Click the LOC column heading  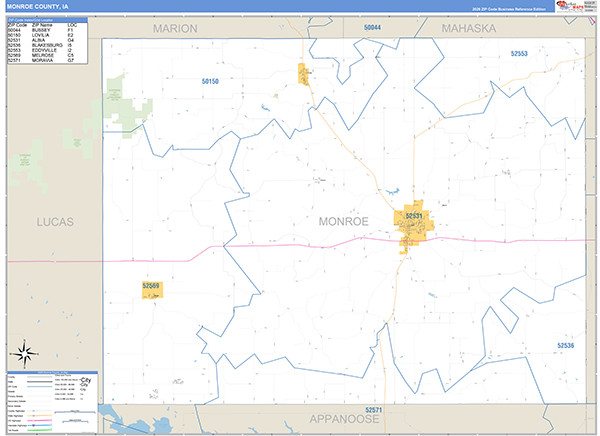(72, 25)
